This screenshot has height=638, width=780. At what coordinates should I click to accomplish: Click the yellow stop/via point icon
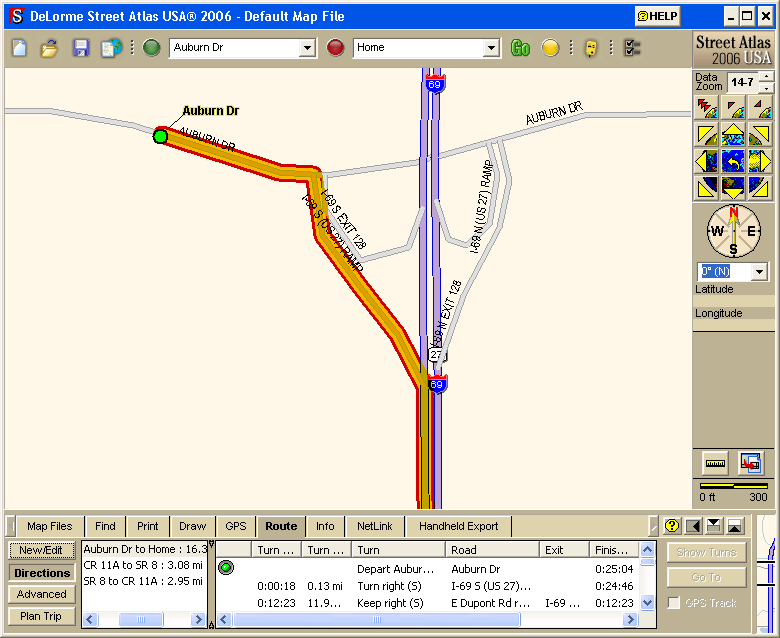(550, 48)
